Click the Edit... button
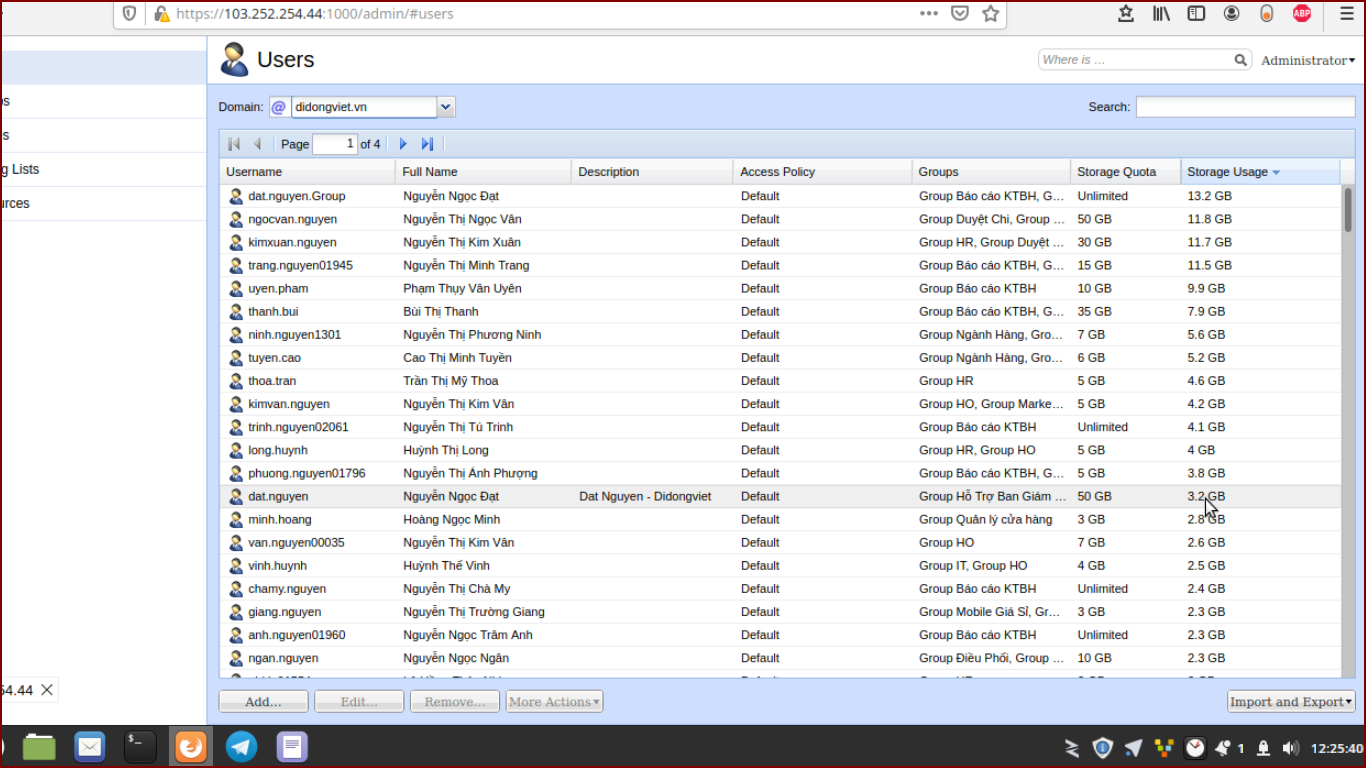 click(x=359, y=702)
